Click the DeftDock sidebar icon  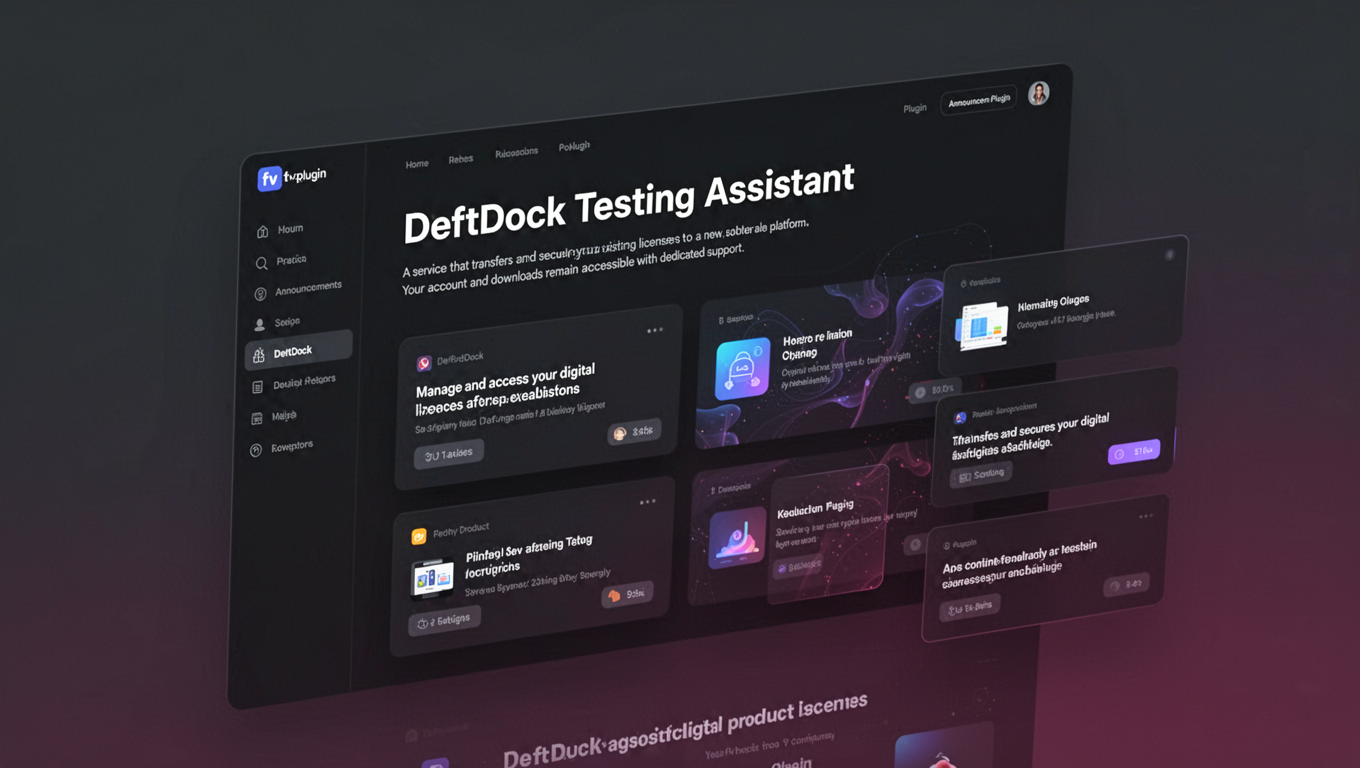tap(259, 352)
